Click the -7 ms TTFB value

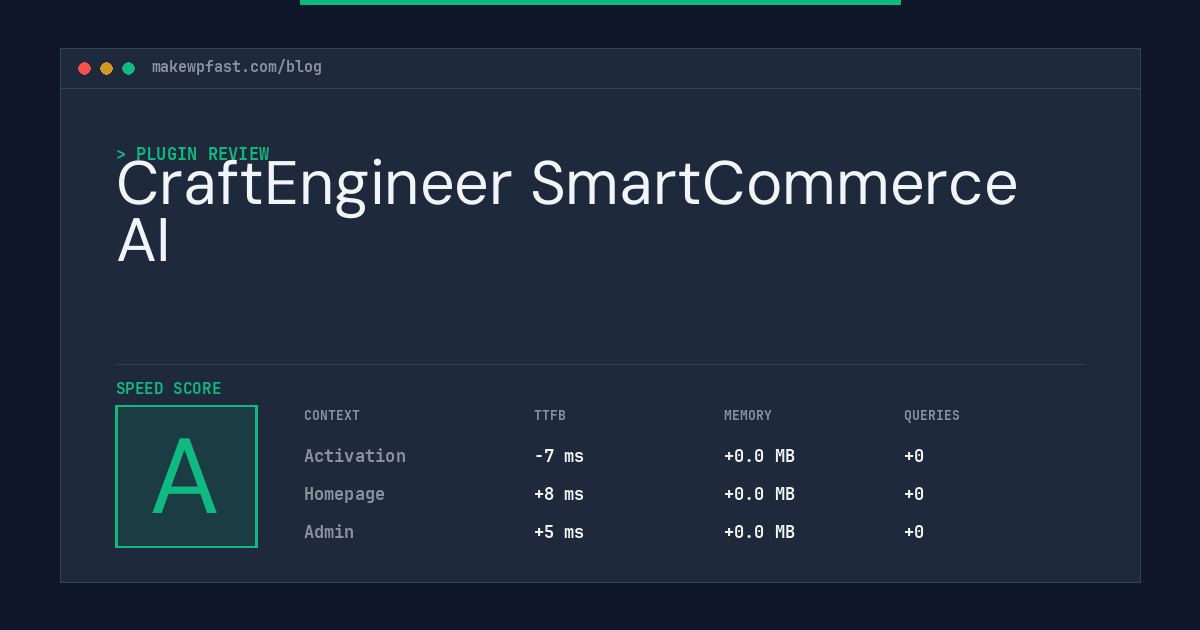click(x=559, y=456)
